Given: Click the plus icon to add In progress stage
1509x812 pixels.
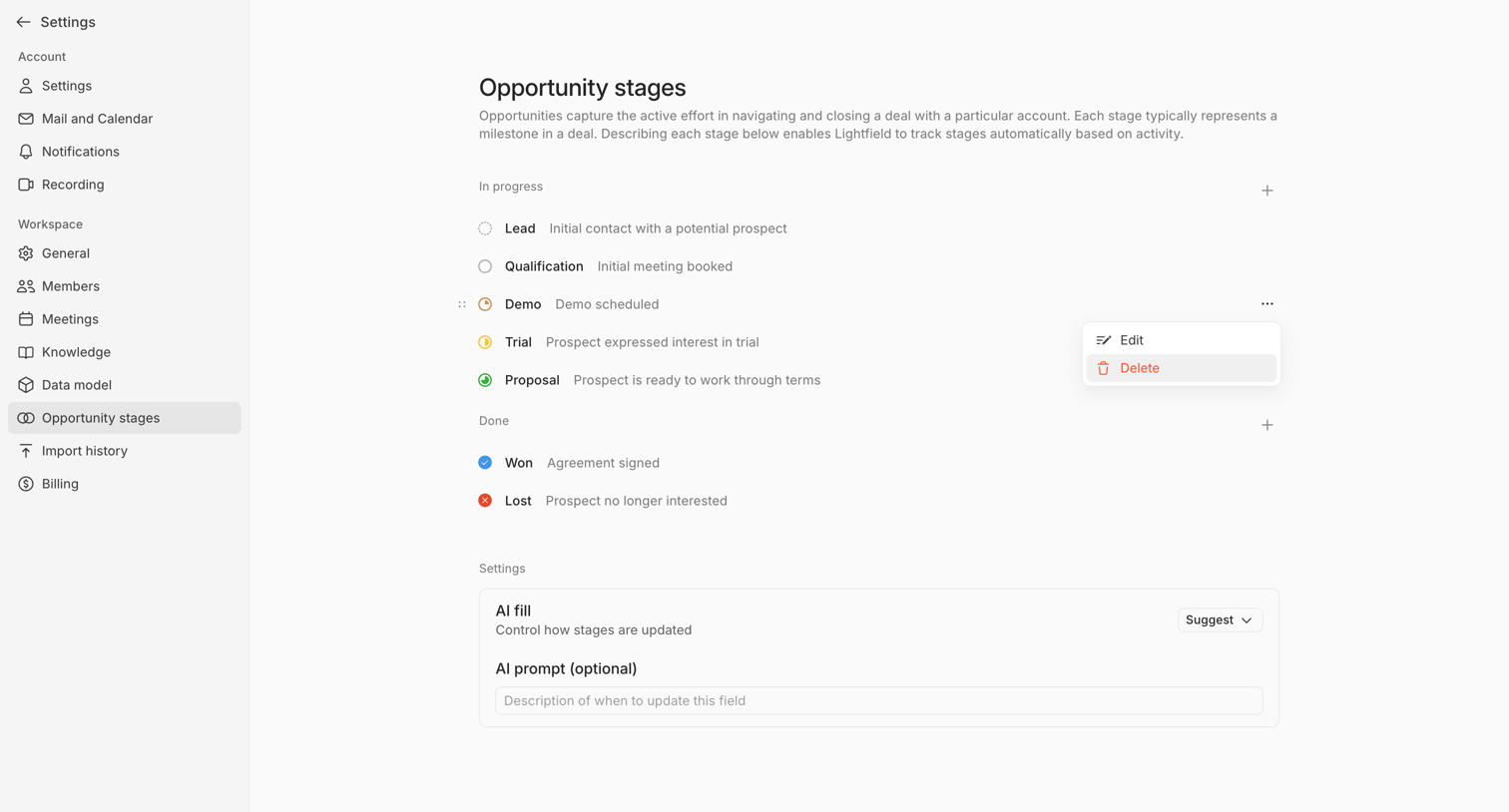Looking at the screenshot, I should (x=1266, y=191).
